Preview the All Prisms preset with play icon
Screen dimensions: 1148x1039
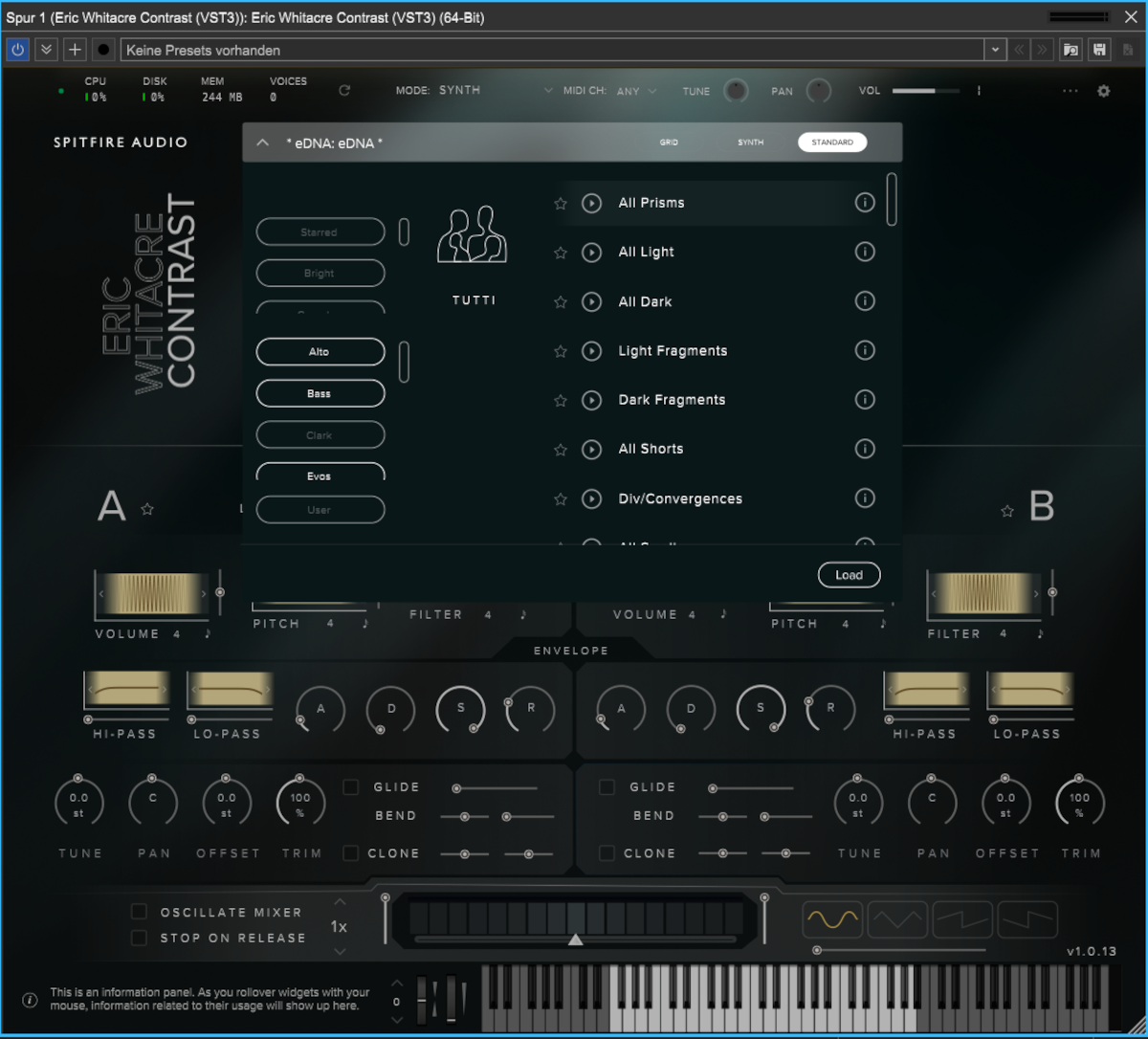pos(591,203)
